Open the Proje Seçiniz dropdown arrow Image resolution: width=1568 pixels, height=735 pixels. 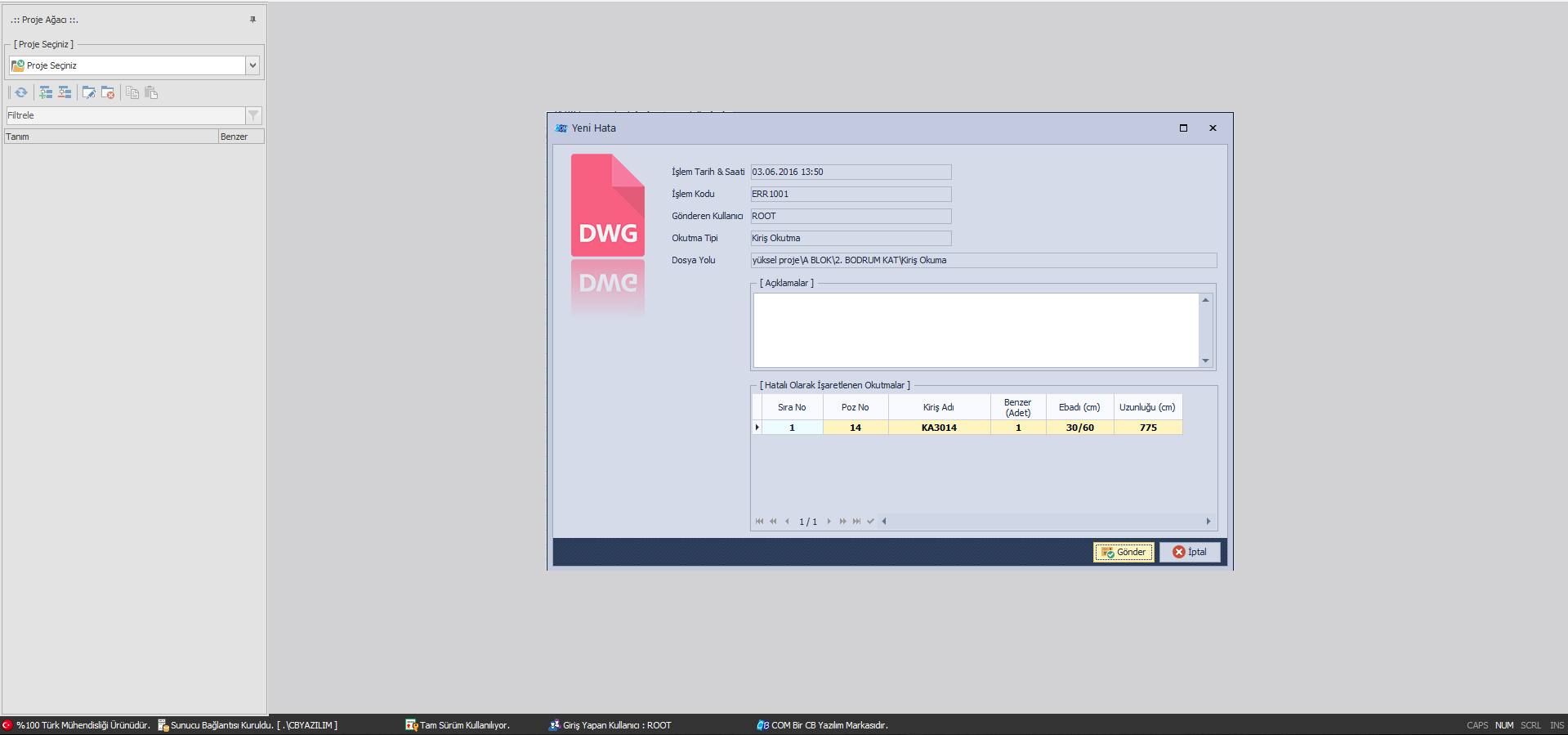(x=252, y=65)
